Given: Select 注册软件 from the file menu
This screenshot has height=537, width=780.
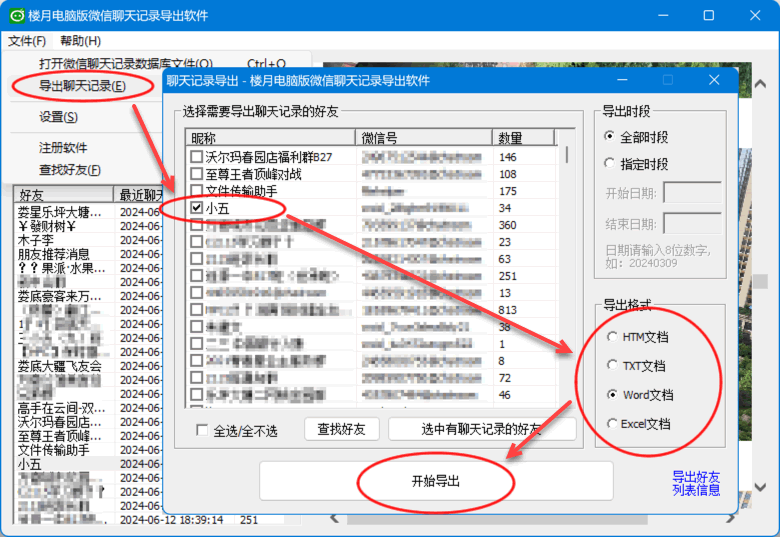Looking at the screenshot, I should click(x=63, y=148).
